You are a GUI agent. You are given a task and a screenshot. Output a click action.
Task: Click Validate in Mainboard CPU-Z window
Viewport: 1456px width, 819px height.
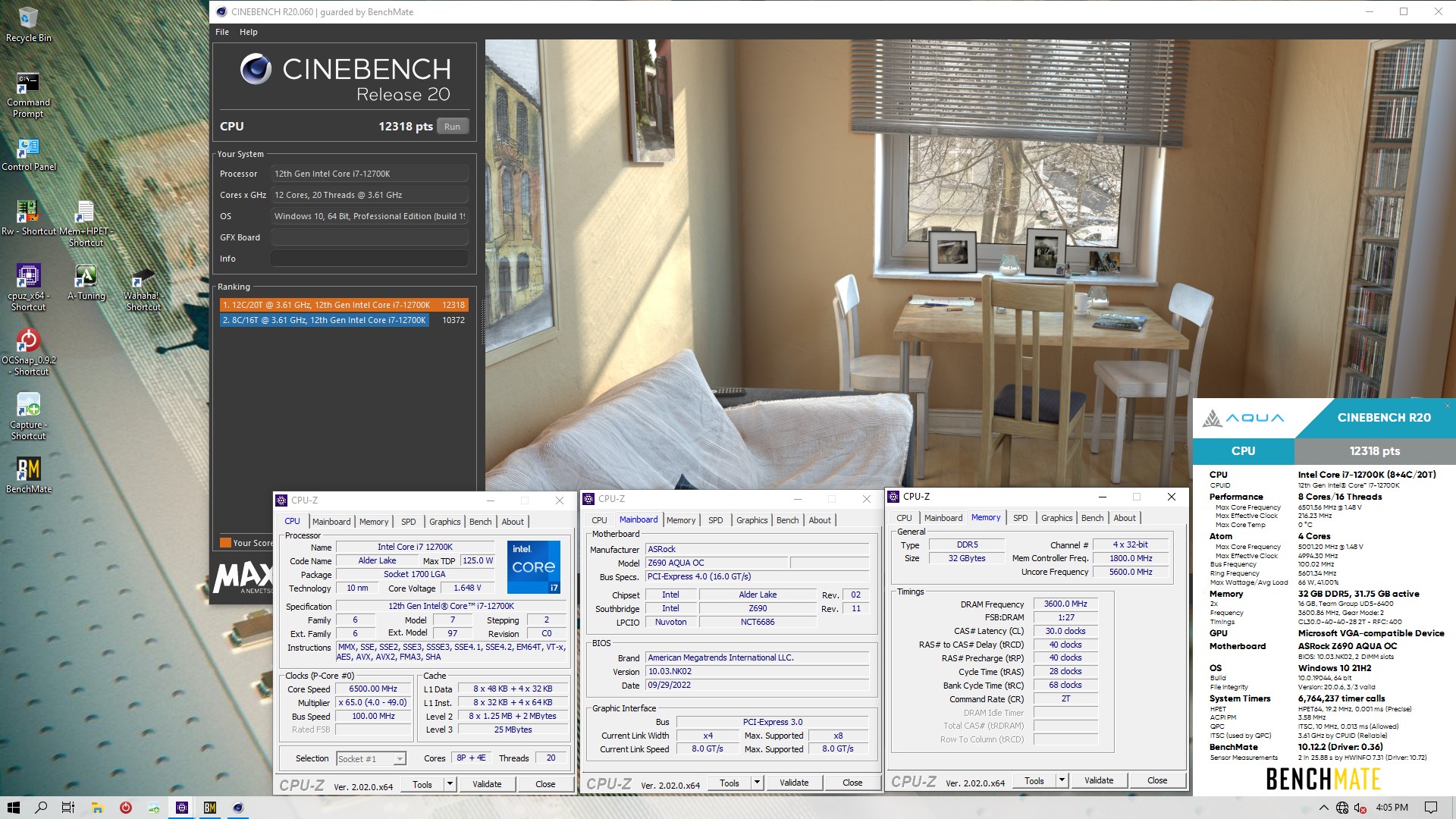point(794,783)
